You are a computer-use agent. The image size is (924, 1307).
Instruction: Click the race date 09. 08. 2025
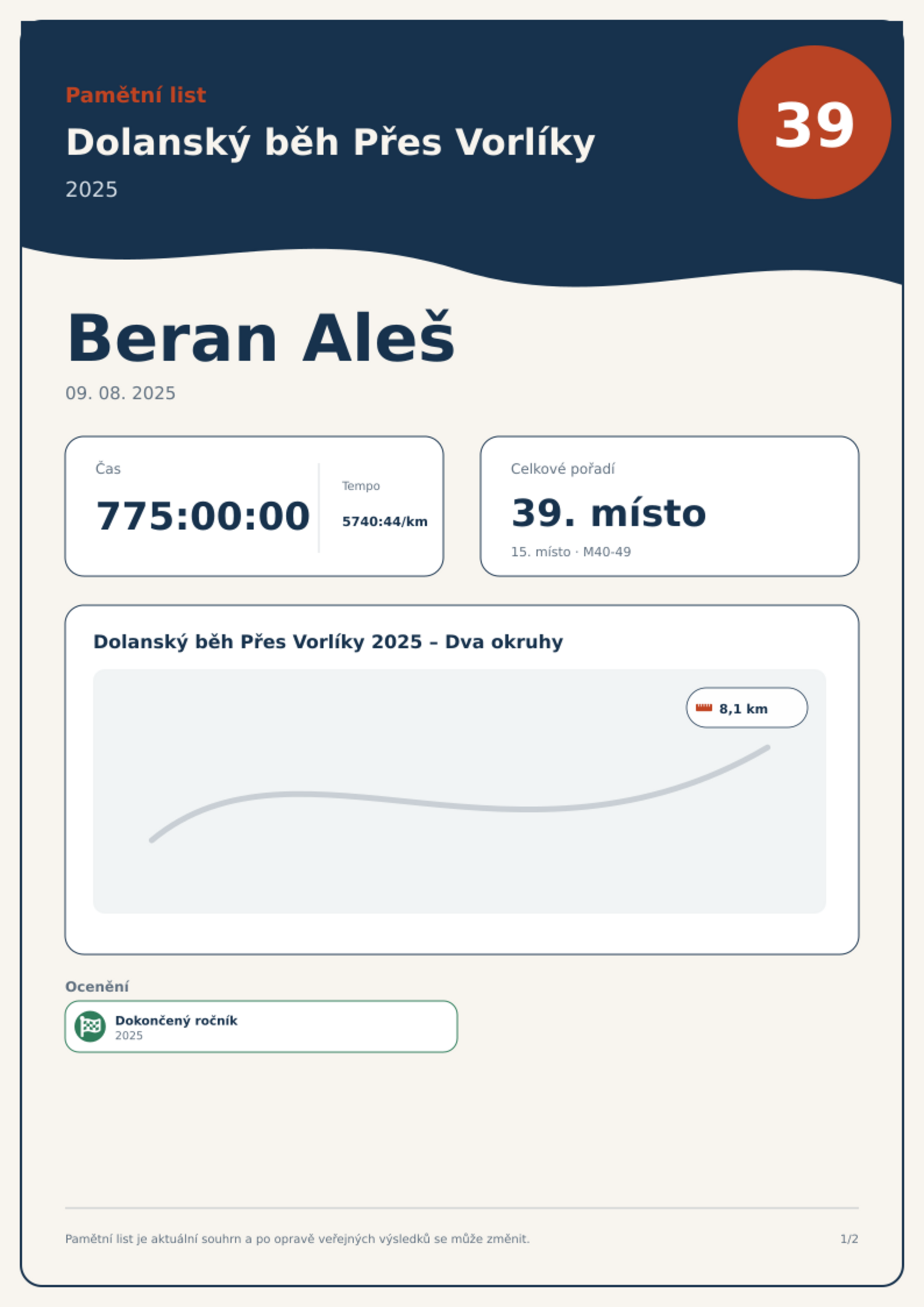[120, 393]
